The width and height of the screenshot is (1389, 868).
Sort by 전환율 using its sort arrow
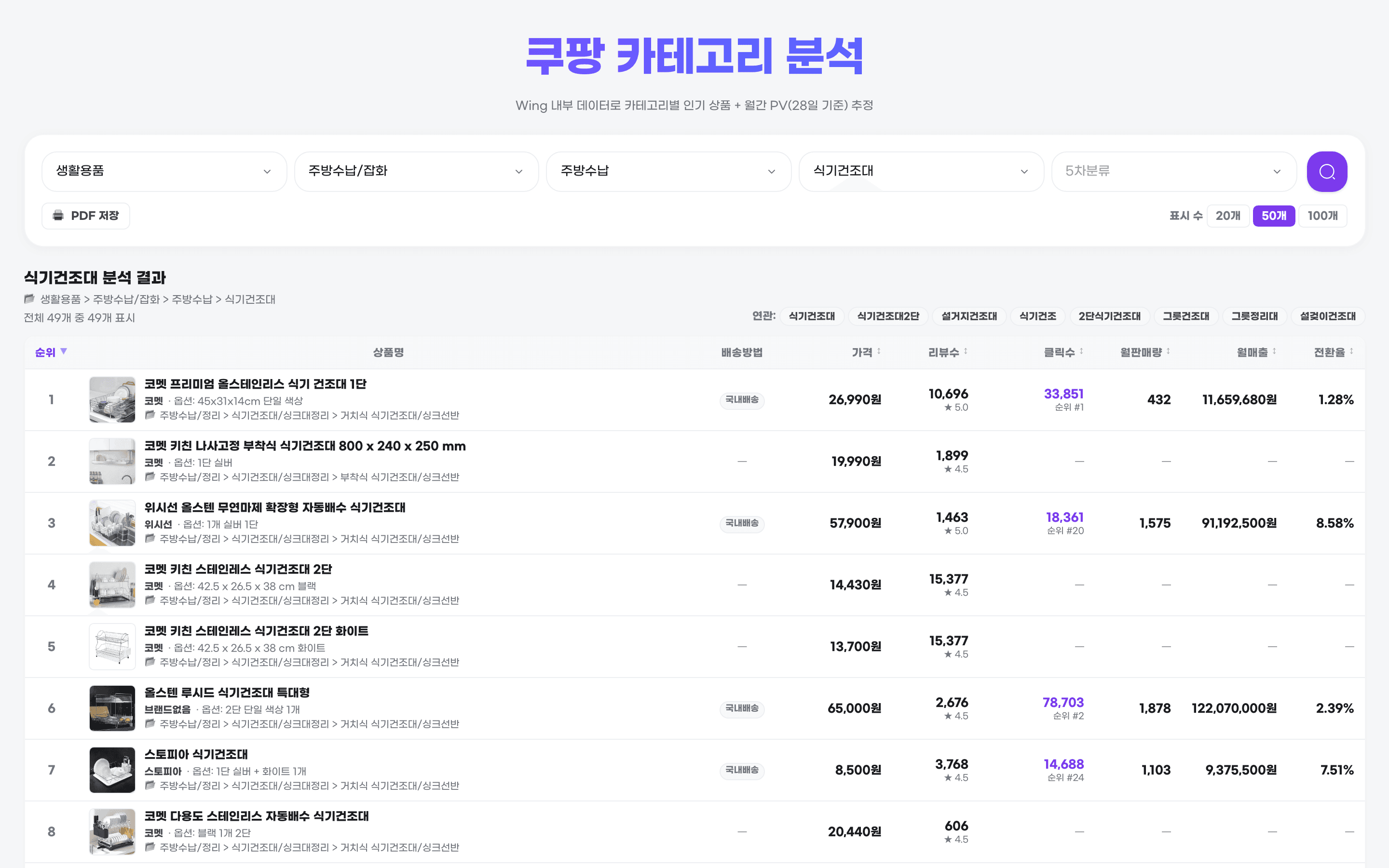pyautogui.click(x=1351, y=352)
